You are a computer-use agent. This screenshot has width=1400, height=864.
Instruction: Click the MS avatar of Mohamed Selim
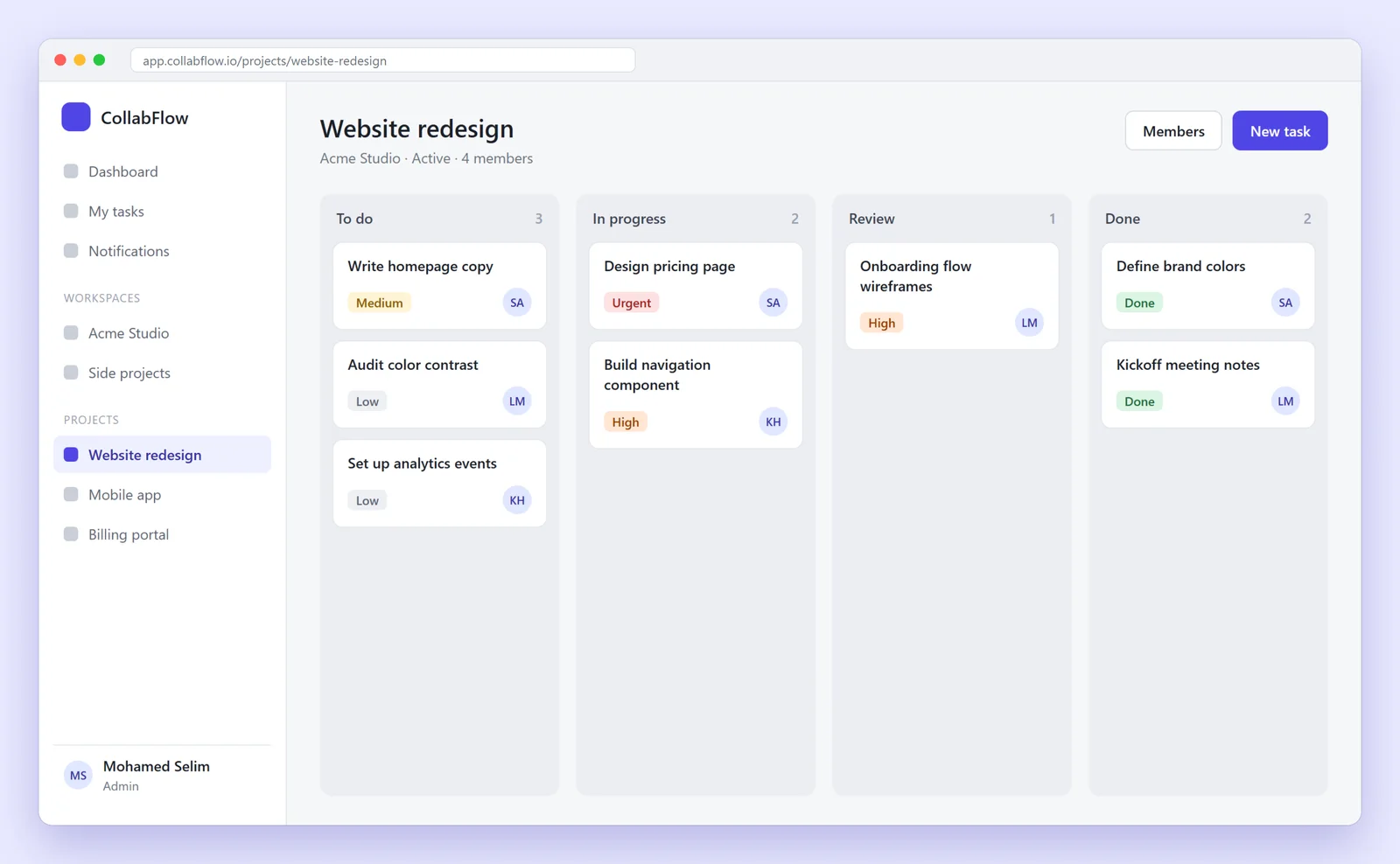[x=78, y=775]
